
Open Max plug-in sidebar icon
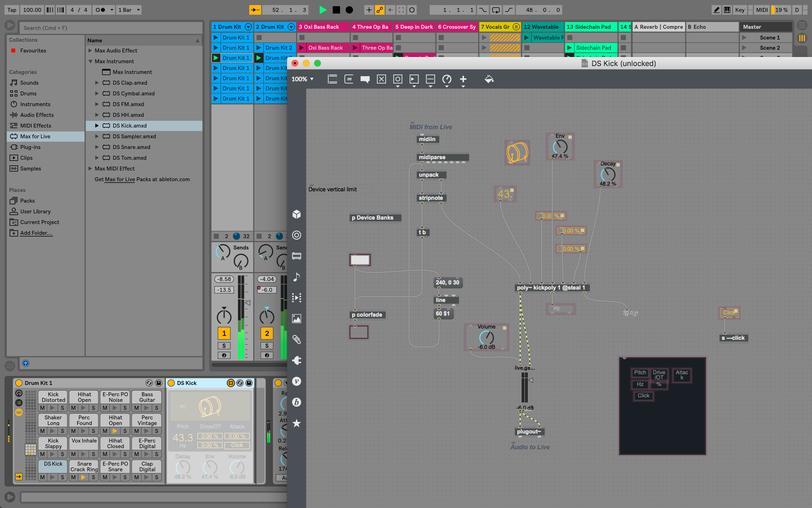(x=297, y=360)
